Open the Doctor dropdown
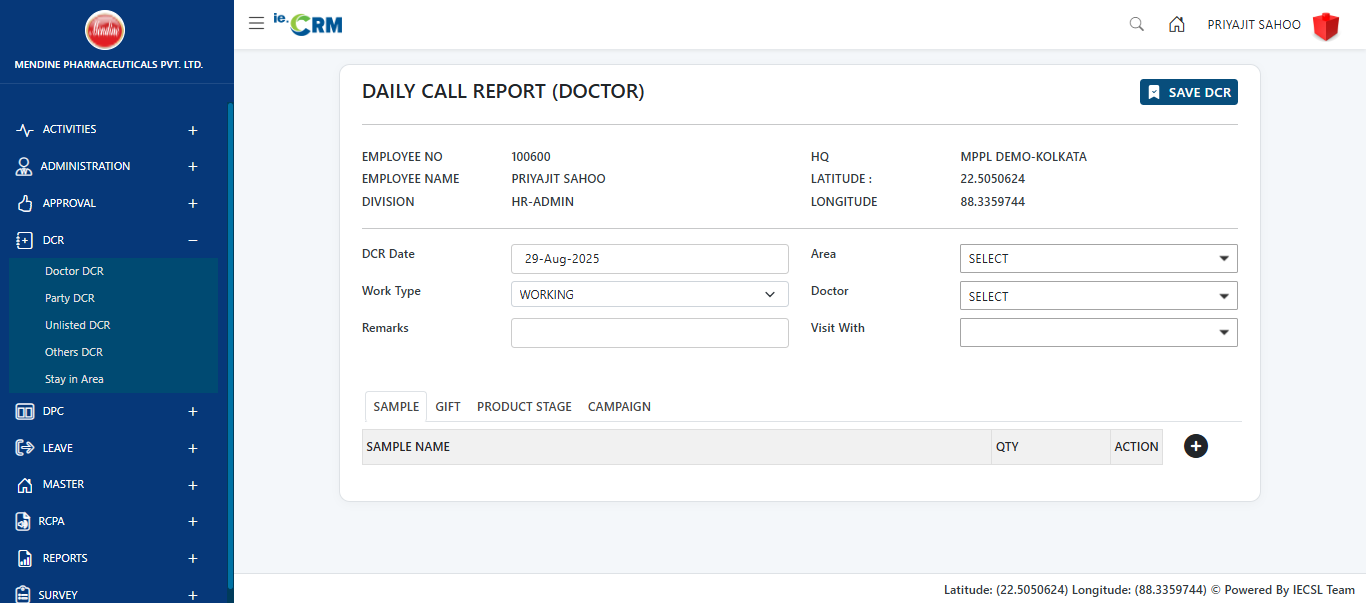The height and width of the screenshot is (603, 1366). (1098, 296)
